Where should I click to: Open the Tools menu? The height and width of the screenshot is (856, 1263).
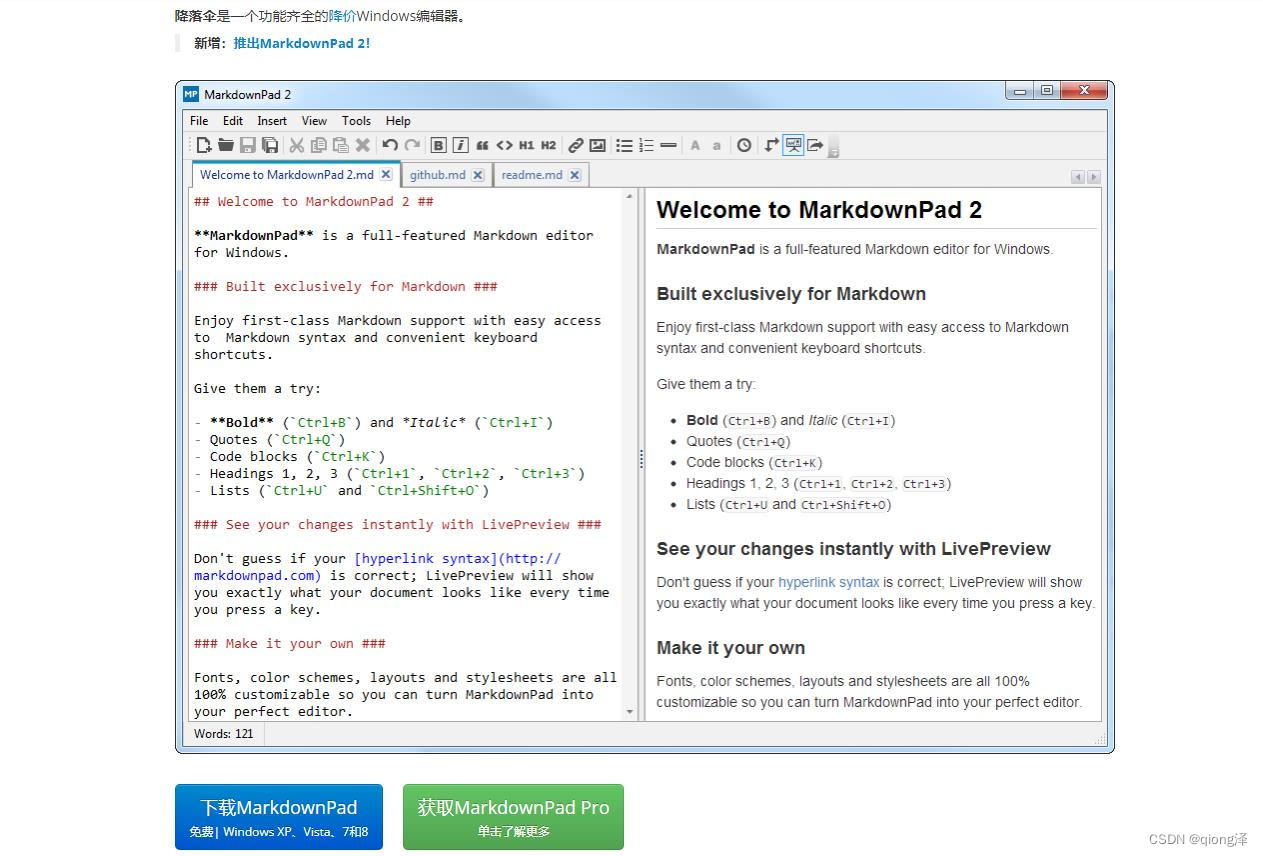click(x=356, y=120)
